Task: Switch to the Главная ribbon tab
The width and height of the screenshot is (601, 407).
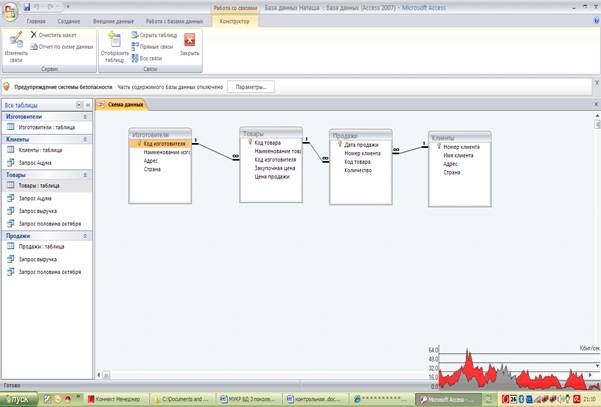Action: click(x=36, y=20)
